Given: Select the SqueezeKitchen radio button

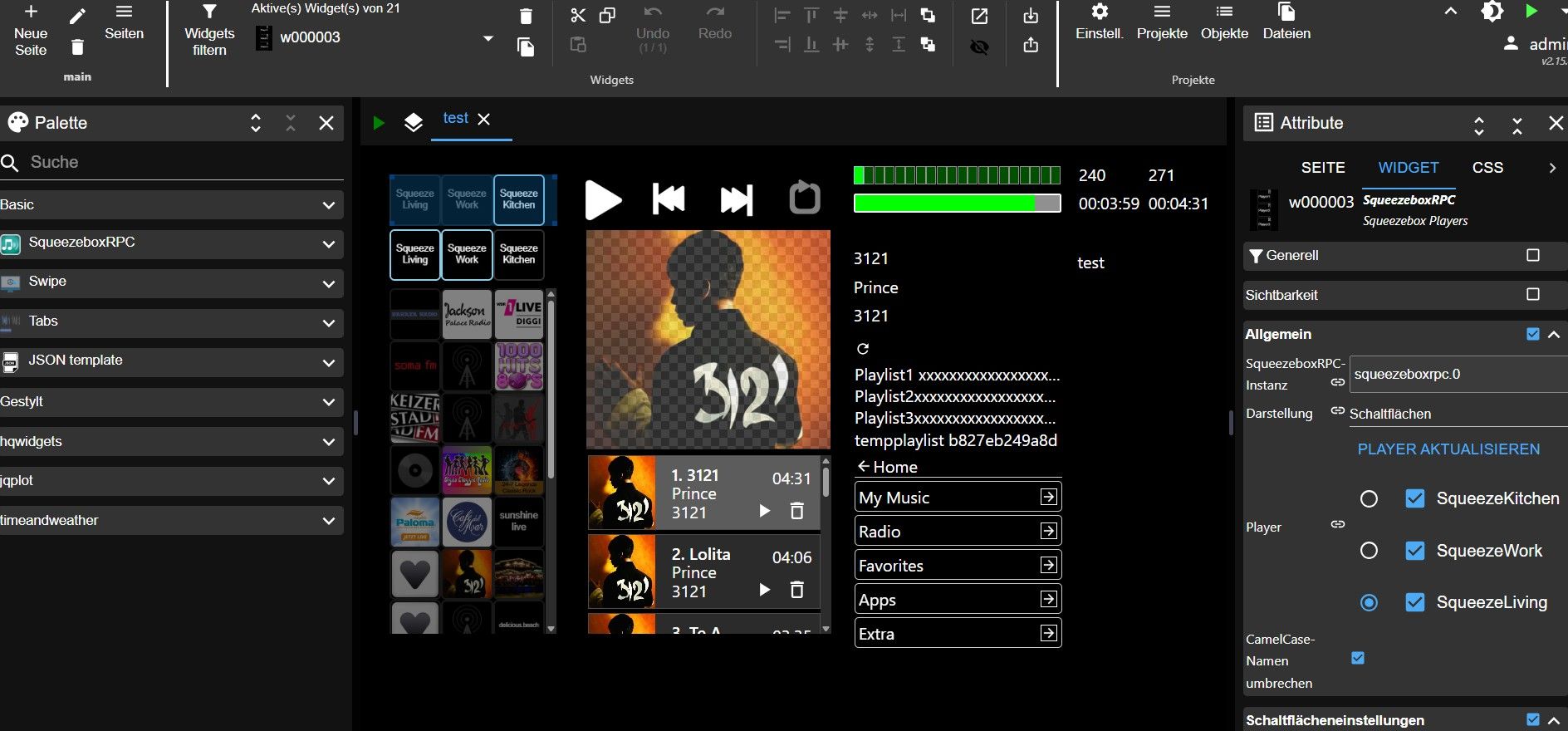Looking at the screenshot, I should click(x=1369, y=498).
